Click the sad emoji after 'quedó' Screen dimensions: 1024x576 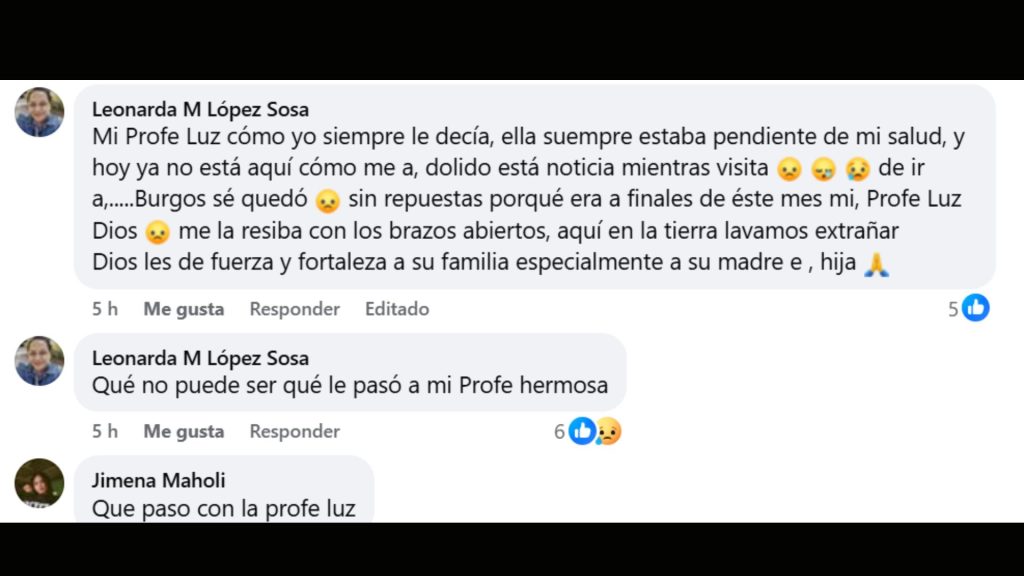pyautogui.click(x=330, y=198)
